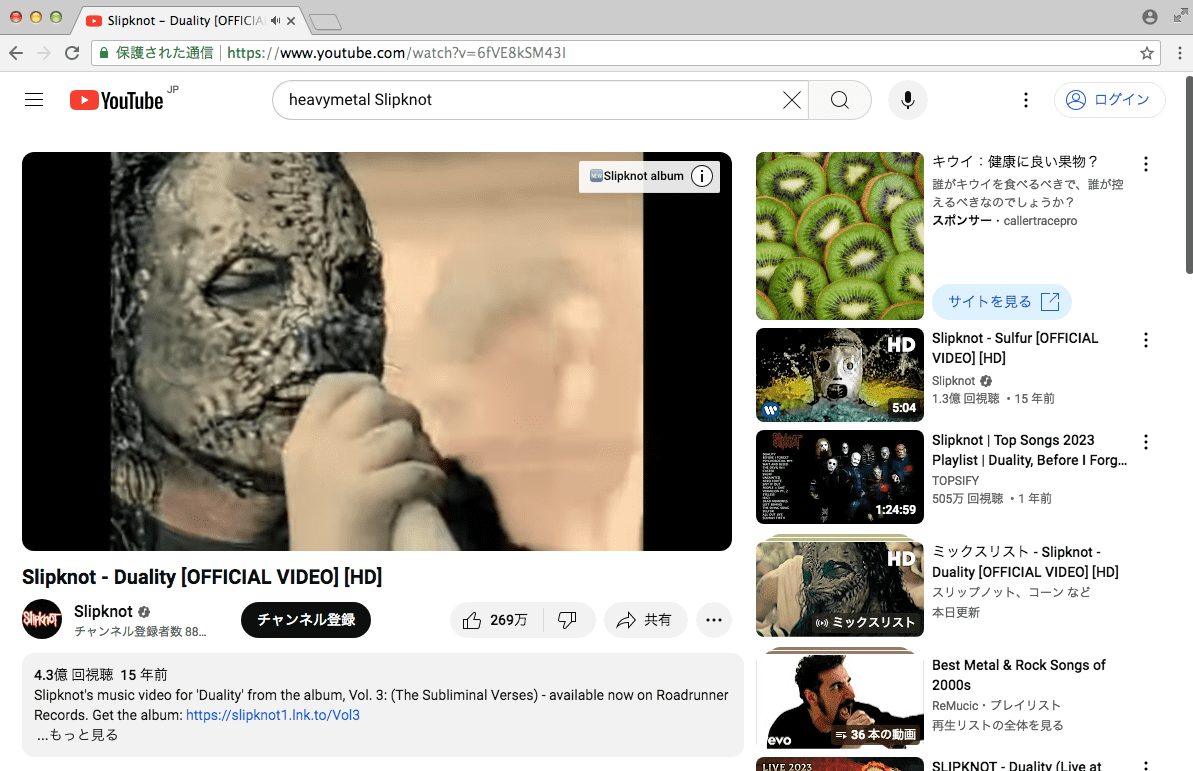Viewport: 1193px width, 771px height.
Task: Open options menu for Slipknot Sulfur video
Action: point(1145,340)
